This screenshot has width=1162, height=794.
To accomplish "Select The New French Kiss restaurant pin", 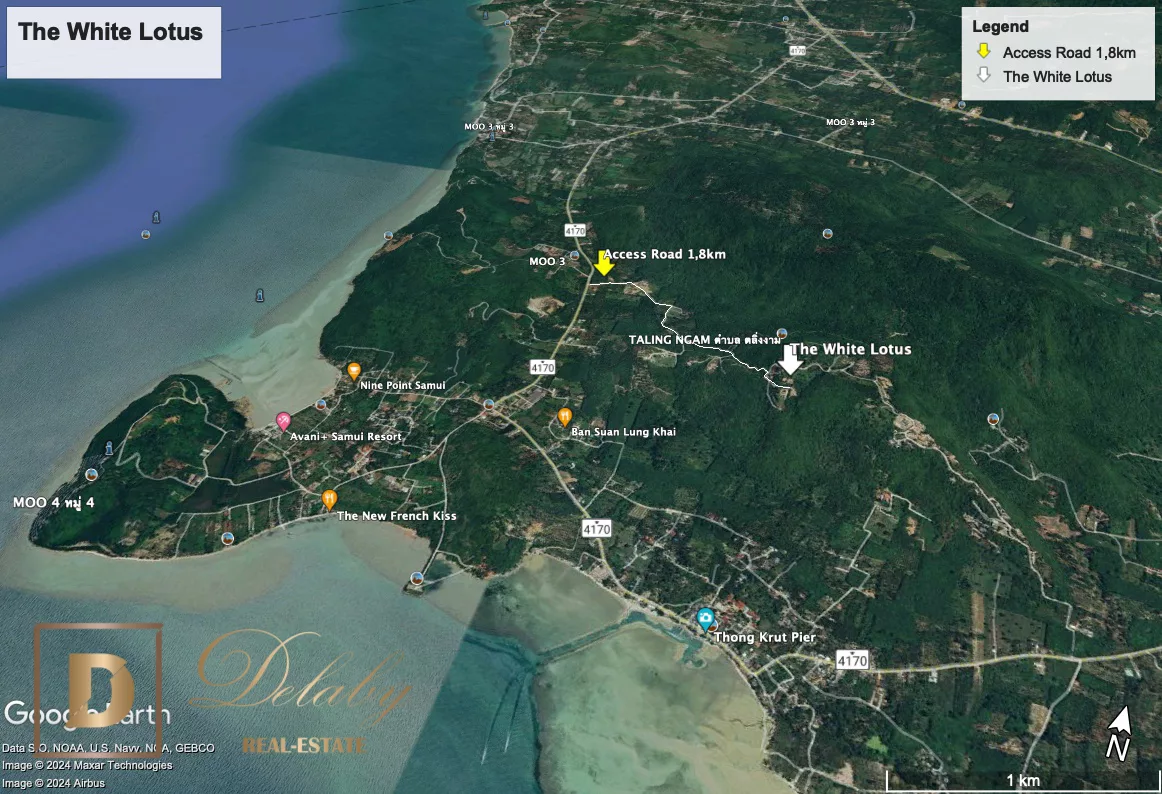I will [x=329, y=498].
